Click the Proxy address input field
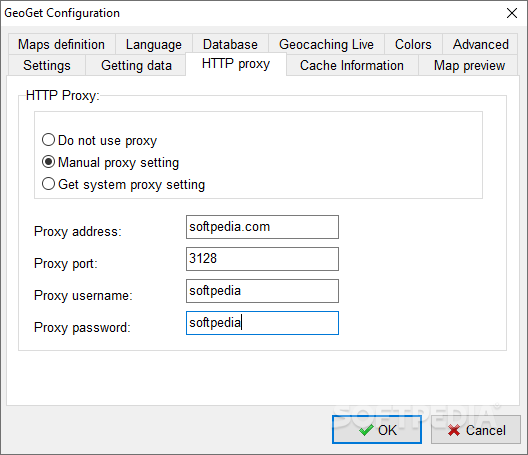This screenshot has width=528, height=455. click(262, 227)
